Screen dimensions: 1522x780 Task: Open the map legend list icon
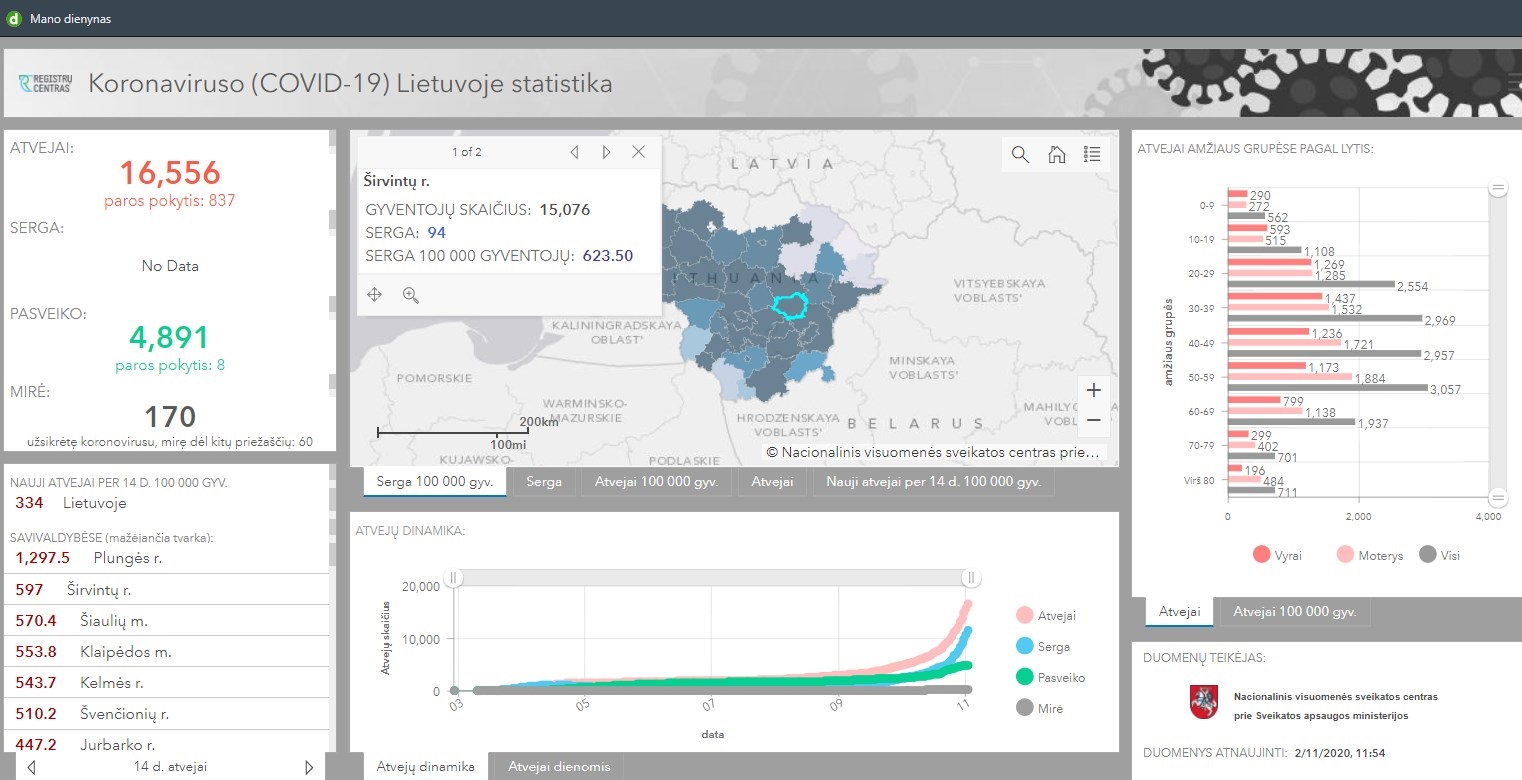[1092, 154]
